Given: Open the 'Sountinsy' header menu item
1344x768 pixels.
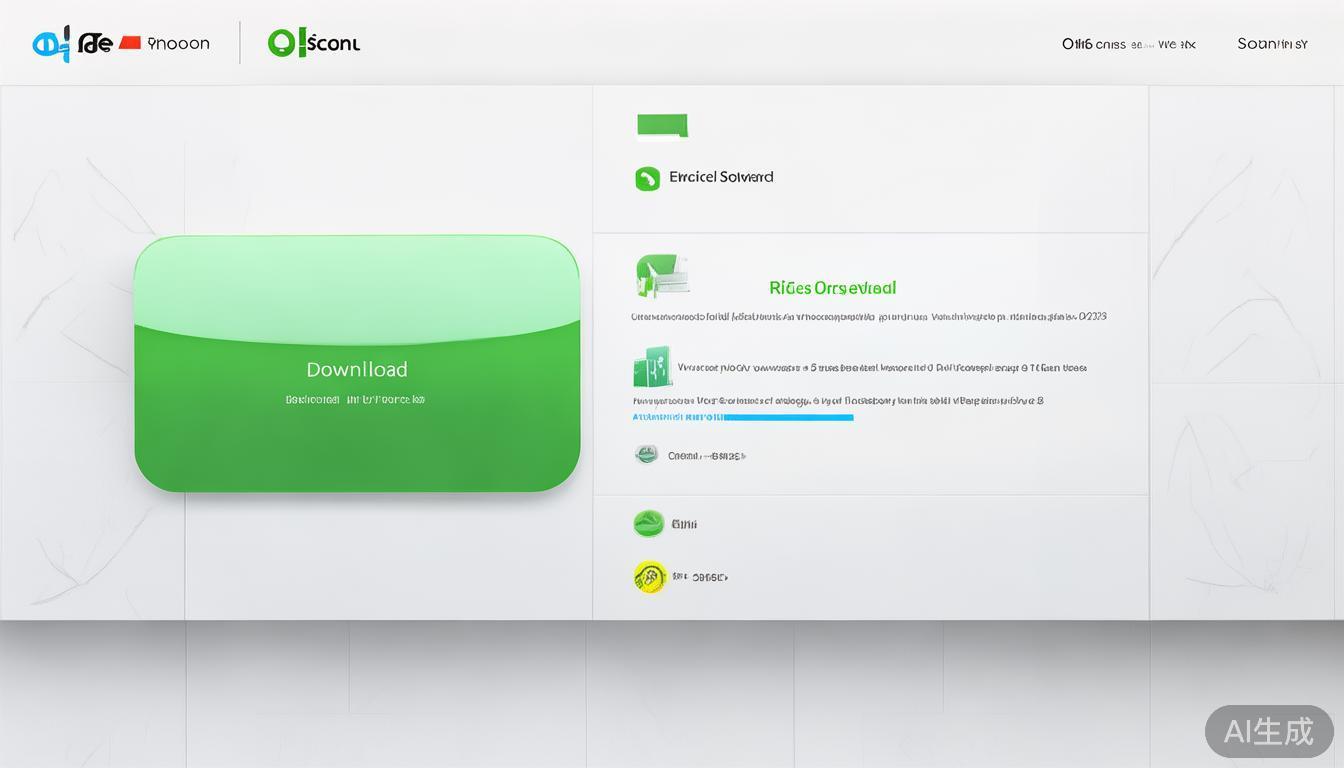Looking at the screenshot, I should tap(1272, 44).
